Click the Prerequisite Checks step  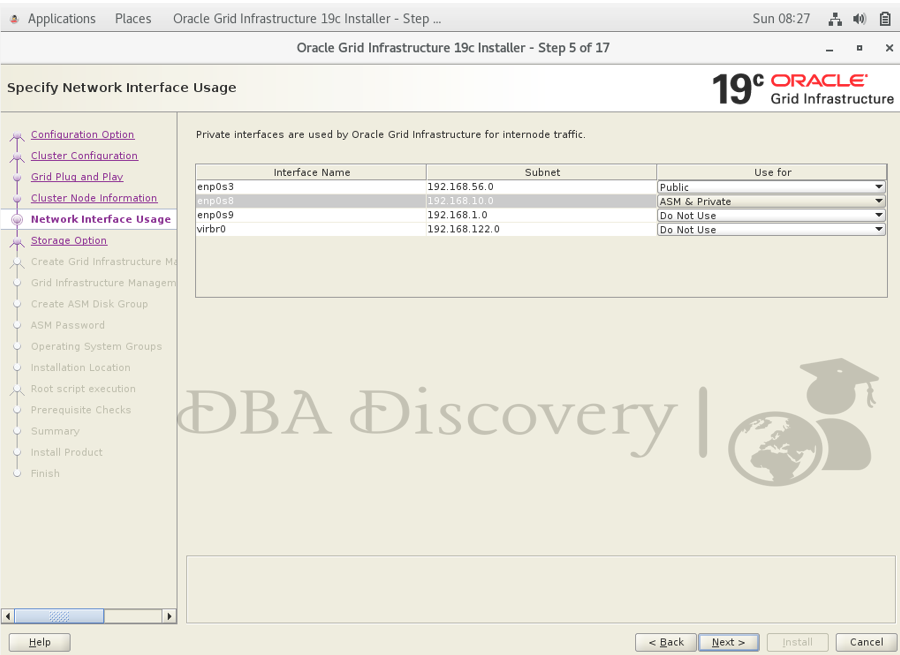pos(81,410)
